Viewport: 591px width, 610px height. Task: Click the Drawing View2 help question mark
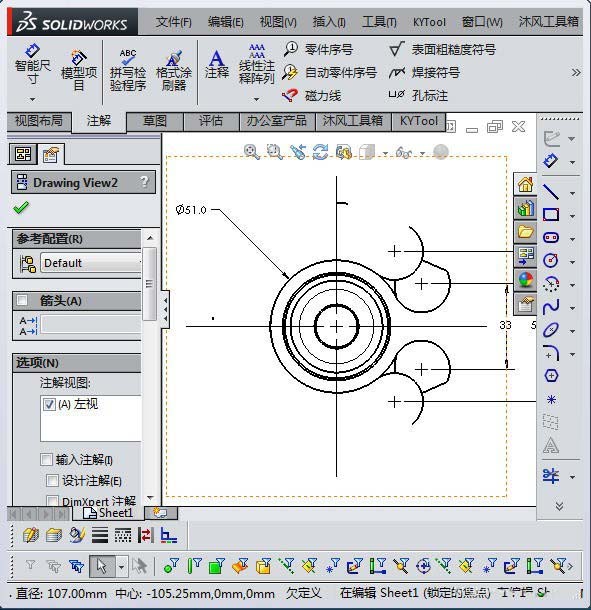point(144,182)
